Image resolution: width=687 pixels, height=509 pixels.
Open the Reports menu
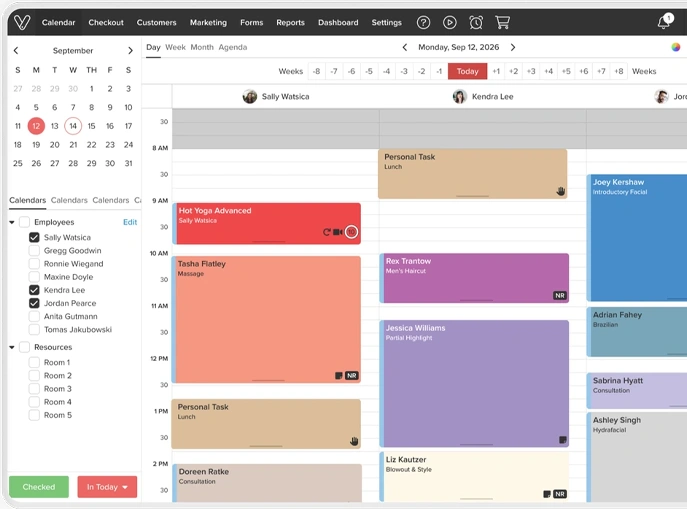coord(290,22)
